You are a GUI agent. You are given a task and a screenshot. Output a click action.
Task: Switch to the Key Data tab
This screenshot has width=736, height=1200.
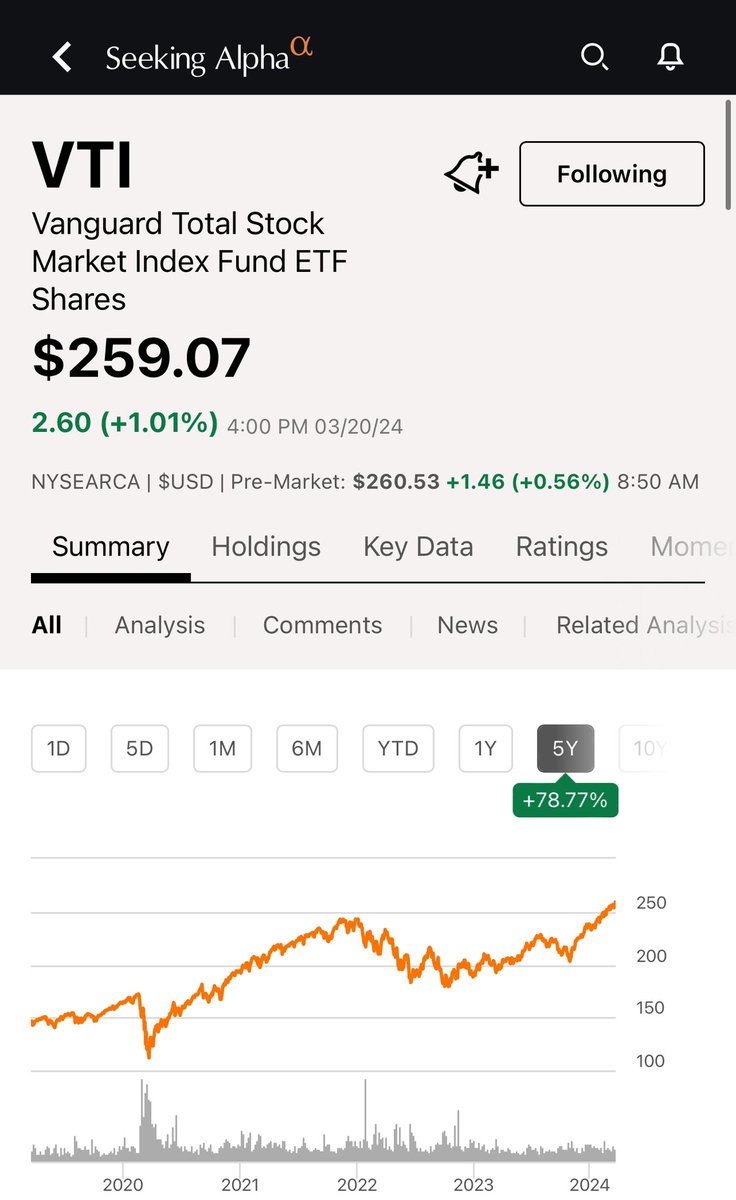click(418, 547)
